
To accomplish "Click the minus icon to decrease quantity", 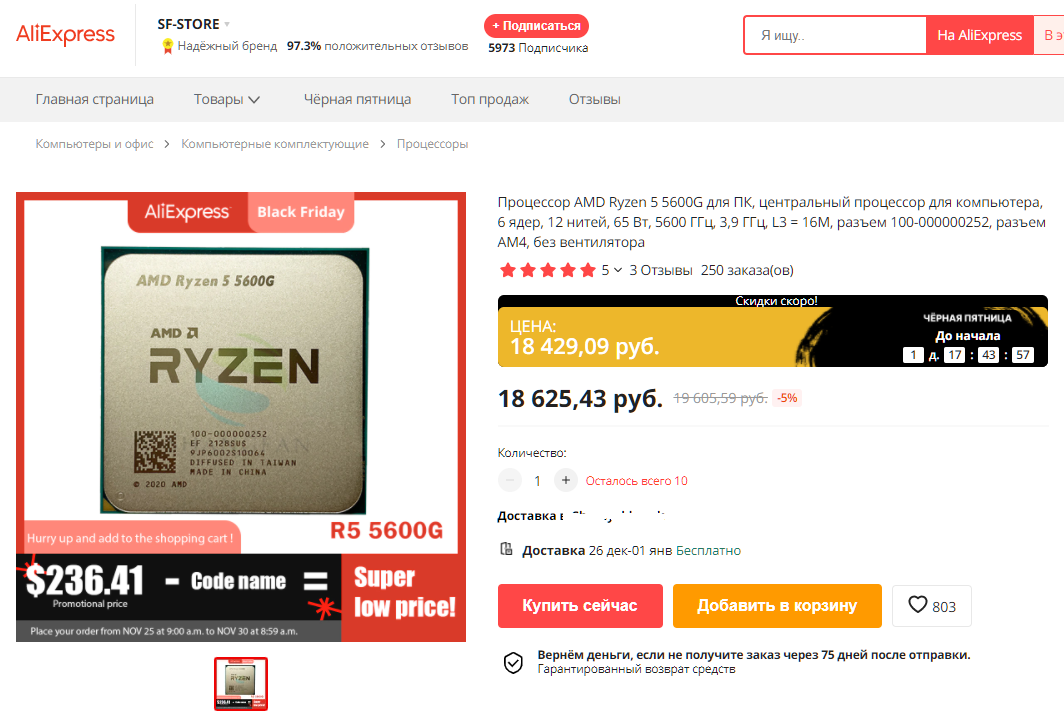I will [x=510, y=480].
